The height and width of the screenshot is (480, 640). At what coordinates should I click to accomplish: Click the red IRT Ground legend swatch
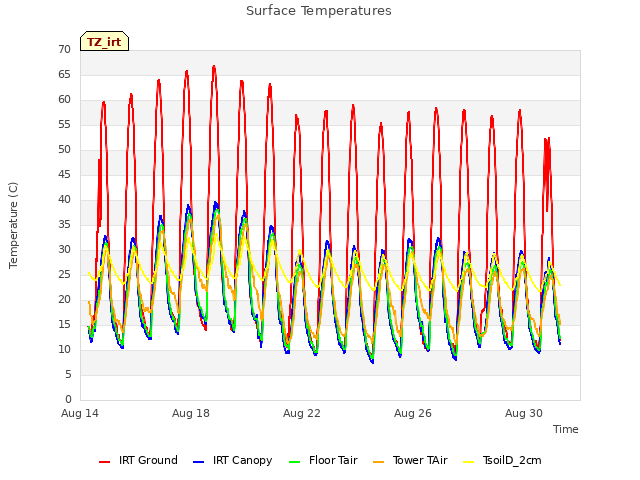click(104, 462)
